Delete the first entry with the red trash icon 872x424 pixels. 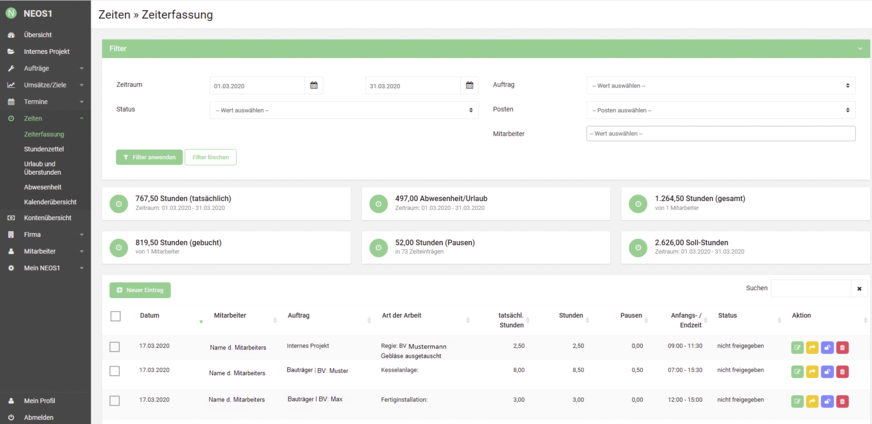[842, 347]
